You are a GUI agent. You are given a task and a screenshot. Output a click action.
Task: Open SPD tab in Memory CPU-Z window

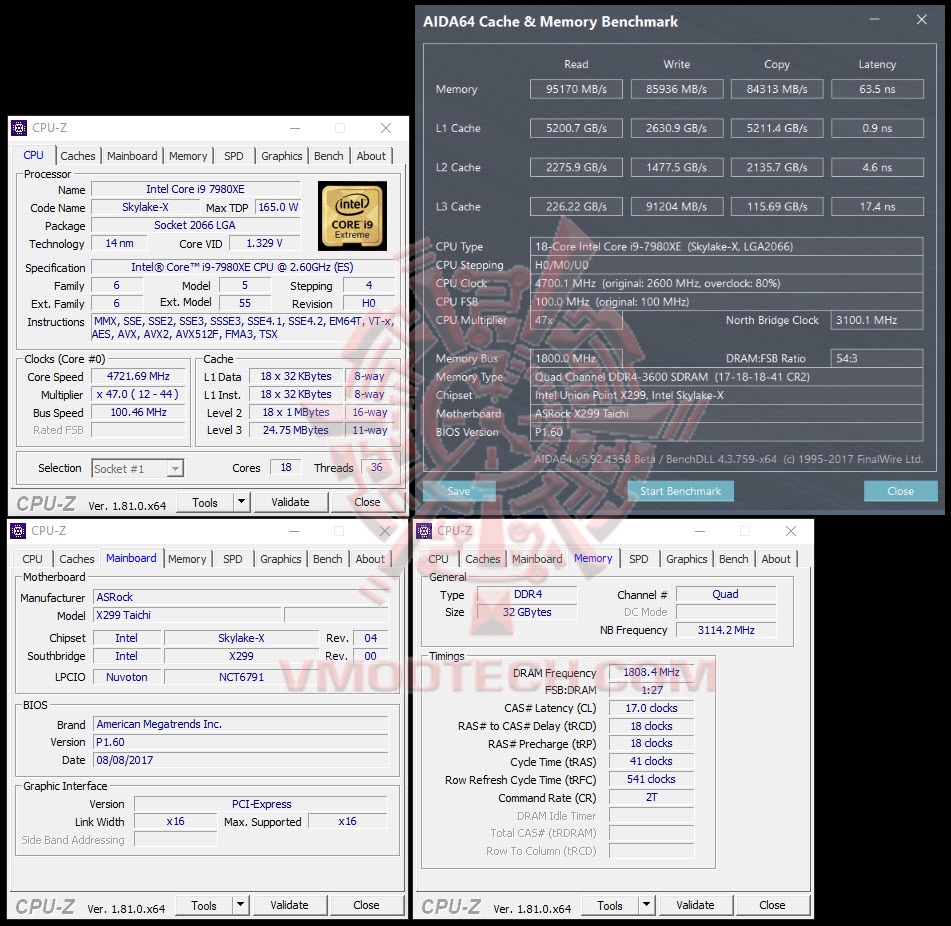tap(638, 559)
